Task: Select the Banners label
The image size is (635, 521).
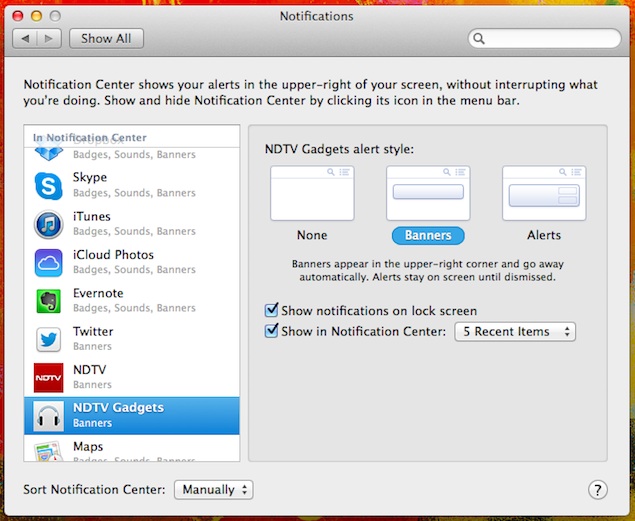Action: point(428,235)
